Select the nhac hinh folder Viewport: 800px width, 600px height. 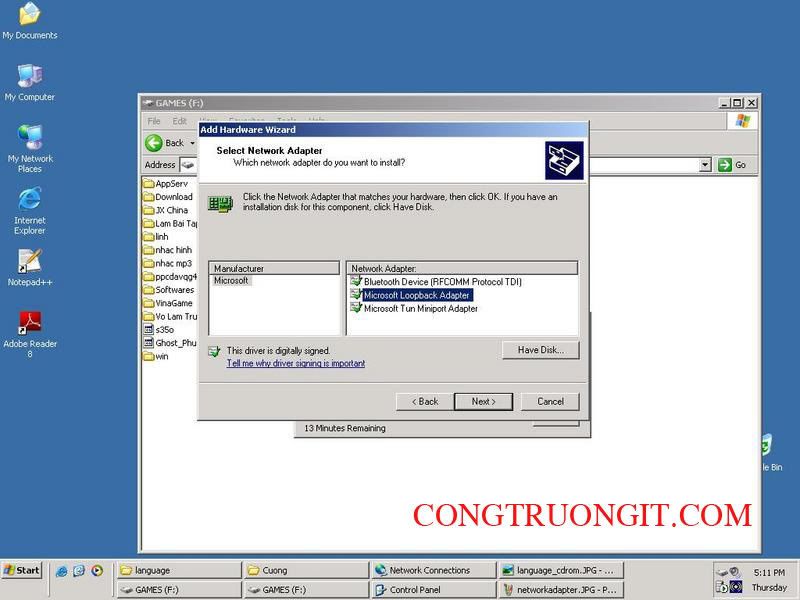click(168, 250)
